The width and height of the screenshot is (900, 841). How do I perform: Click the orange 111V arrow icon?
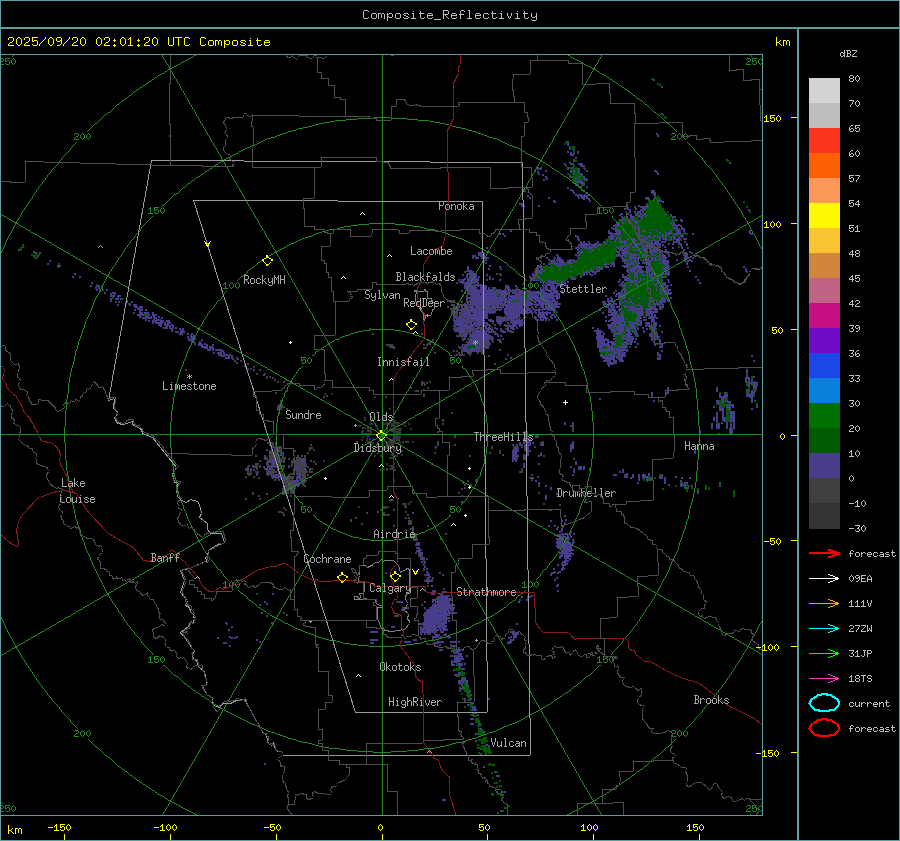[x=824, y=603]
